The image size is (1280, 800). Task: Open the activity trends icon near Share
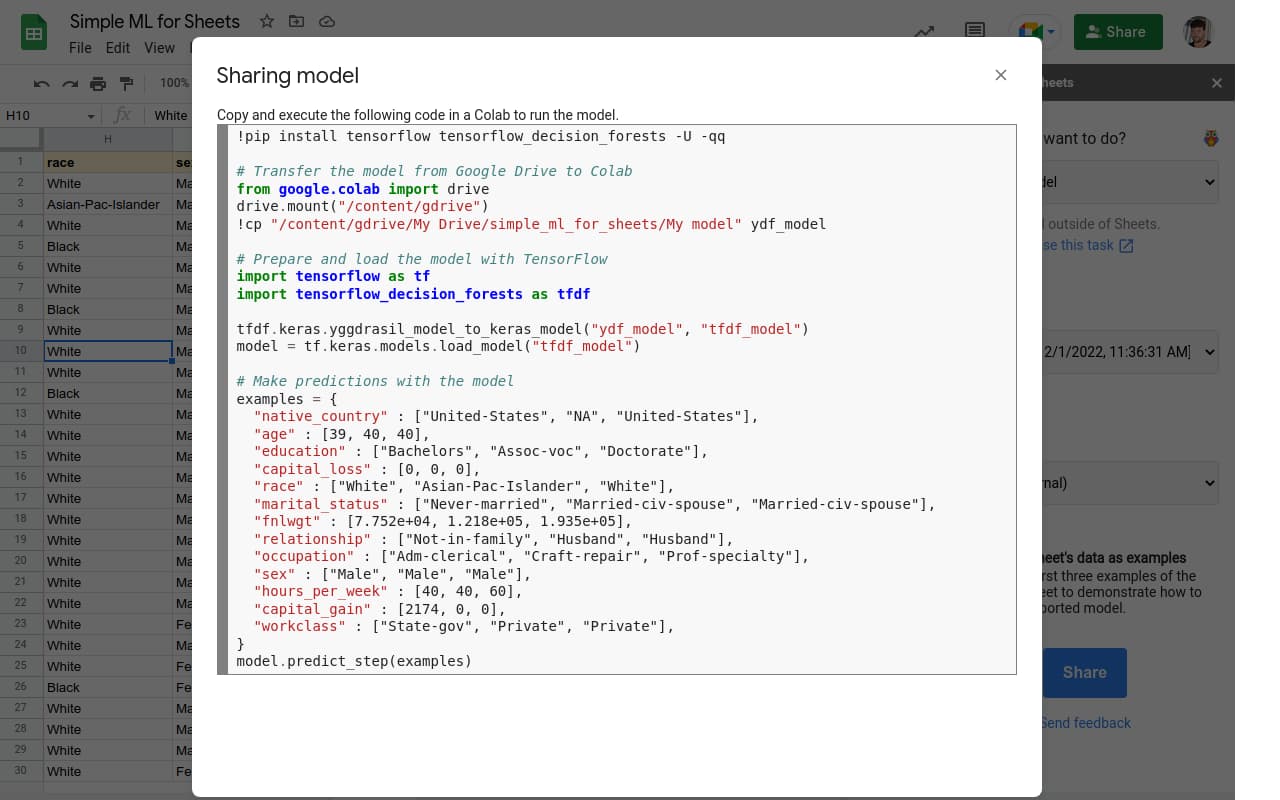924,32
